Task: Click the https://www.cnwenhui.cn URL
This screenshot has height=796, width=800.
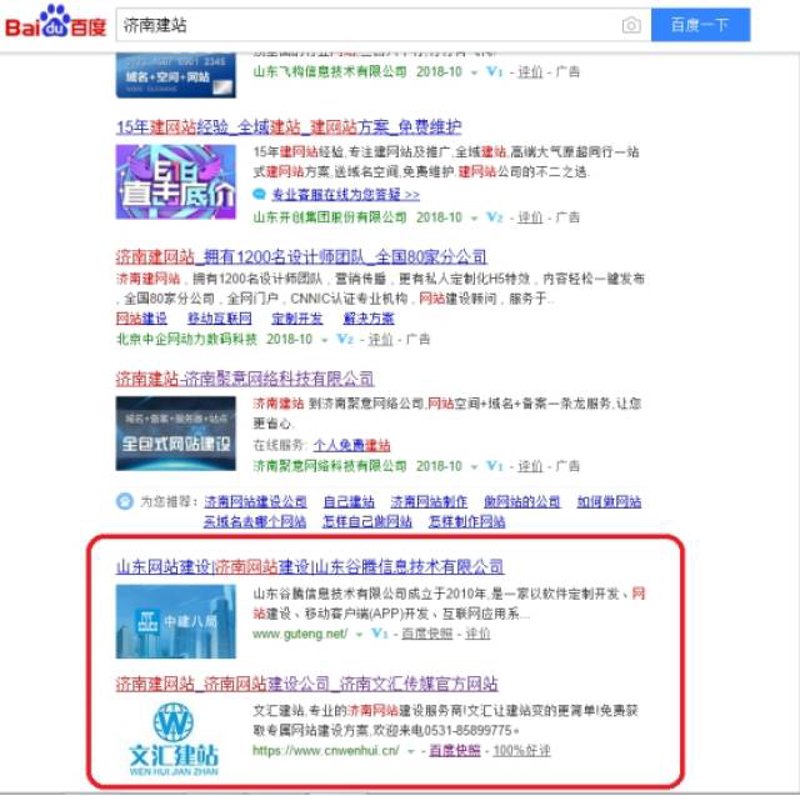Action: tap(326, 751)
